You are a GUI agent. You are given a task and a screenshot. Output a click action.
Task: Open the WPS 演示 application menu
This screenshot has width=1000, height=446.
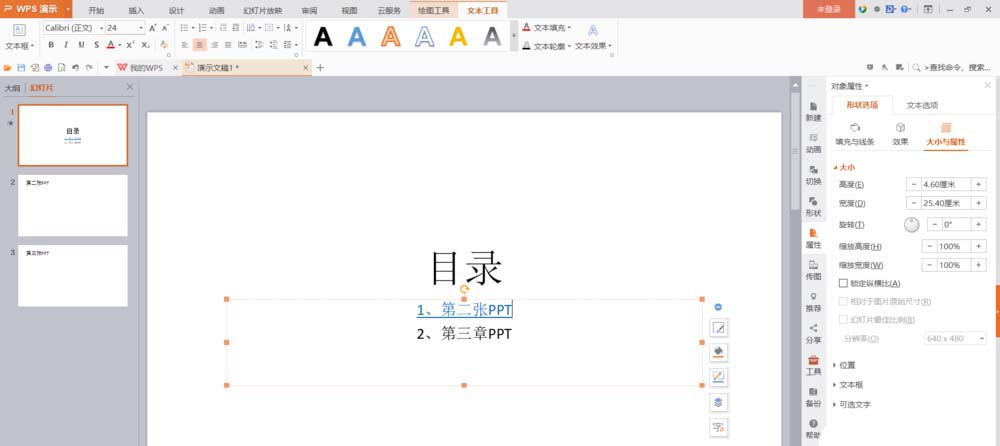point(36,9)
